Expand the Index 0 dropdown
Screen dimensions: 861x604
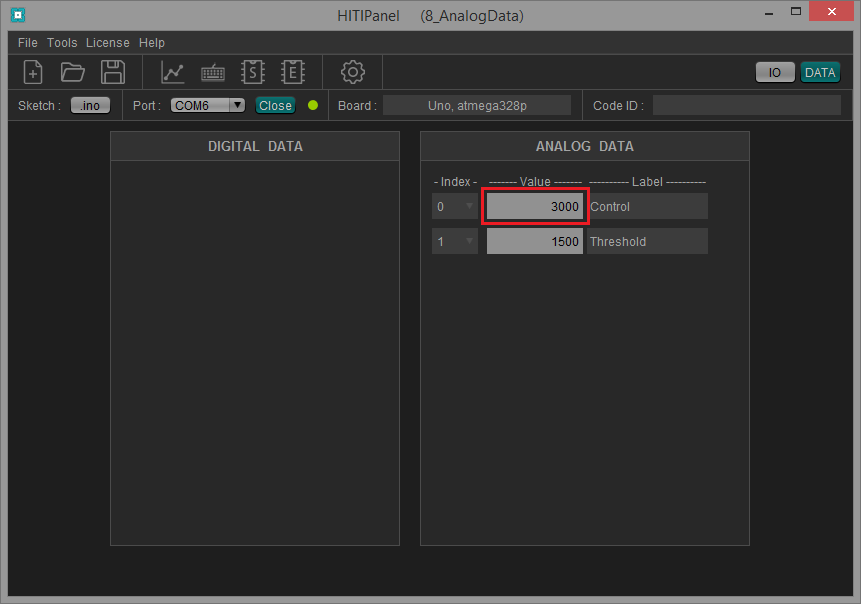(x=455, y=206)
